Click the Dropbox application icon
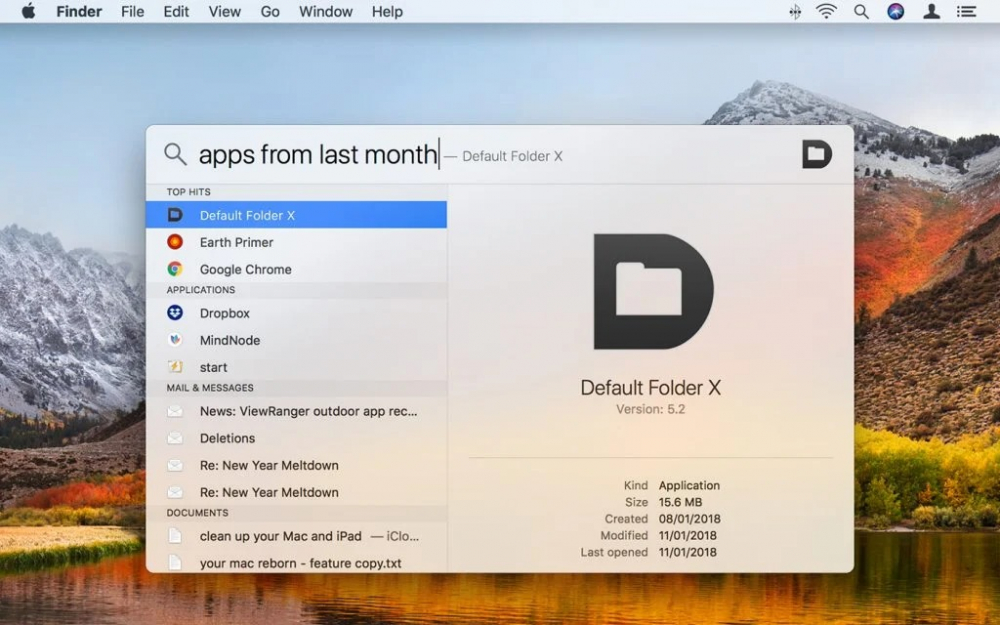 coord(175,313)
